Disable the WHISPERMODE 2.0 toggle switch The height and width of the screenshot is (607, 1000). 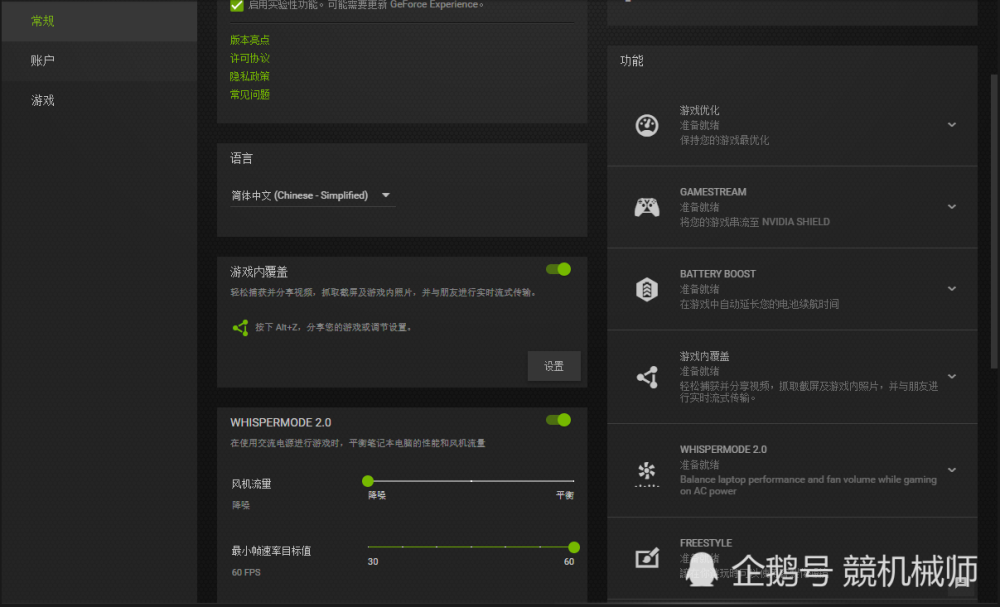click(559, 420)
